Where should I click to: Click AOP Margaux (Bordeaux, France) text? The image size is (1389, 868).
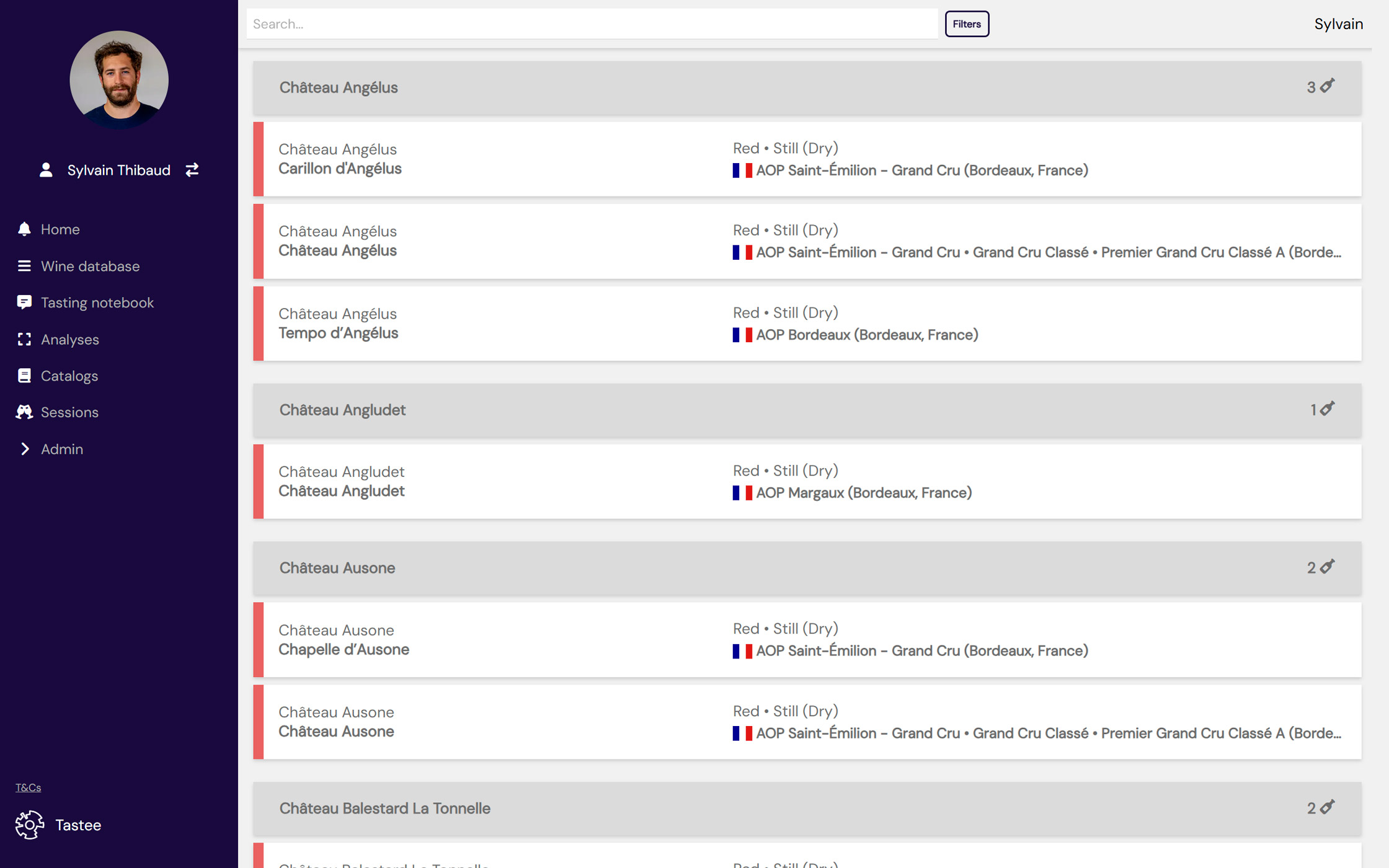864,493
